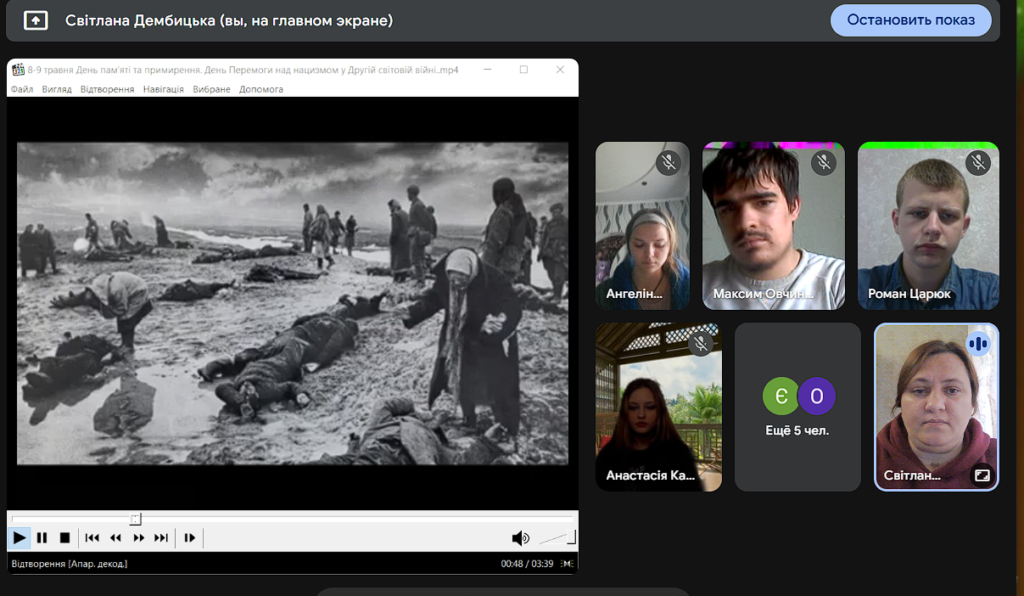Click the audio activity indicator on Світлан tile
The width and height of the screenshot is (1024, 596).
point(978,343)
